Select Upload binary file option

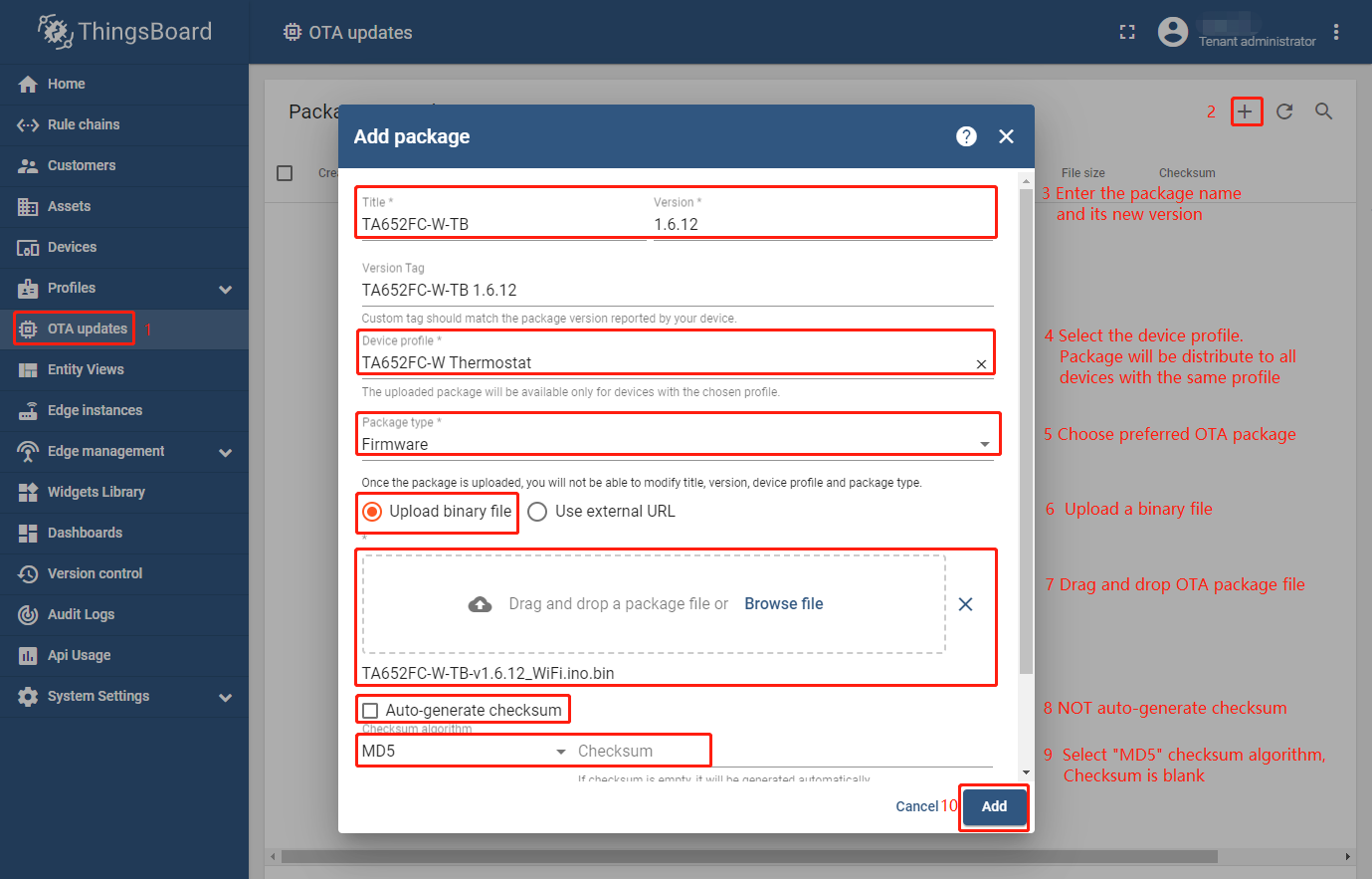(437, 512)
